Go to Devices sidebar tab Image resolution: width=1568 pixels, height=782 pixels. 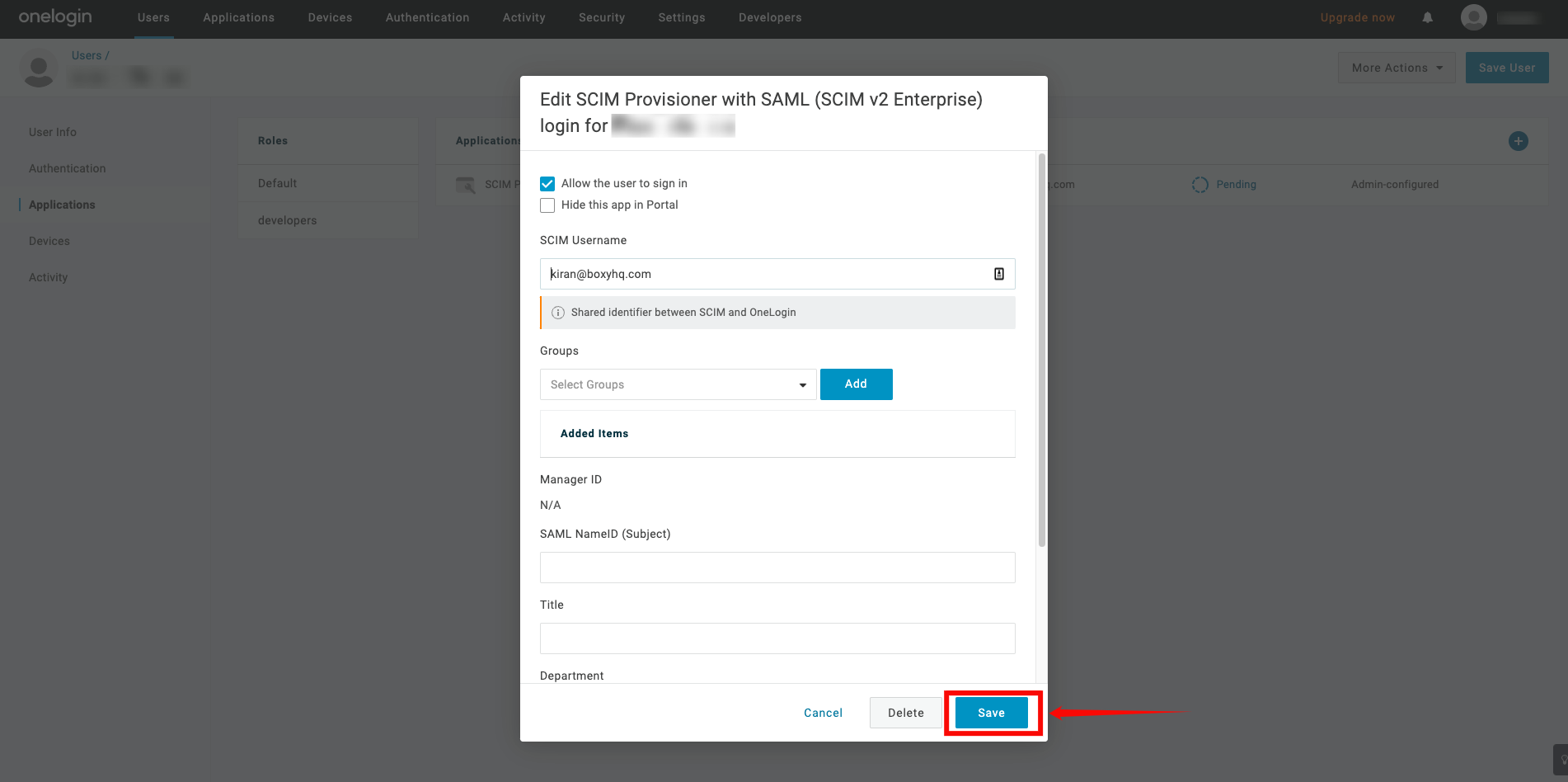tap(49, 241)
